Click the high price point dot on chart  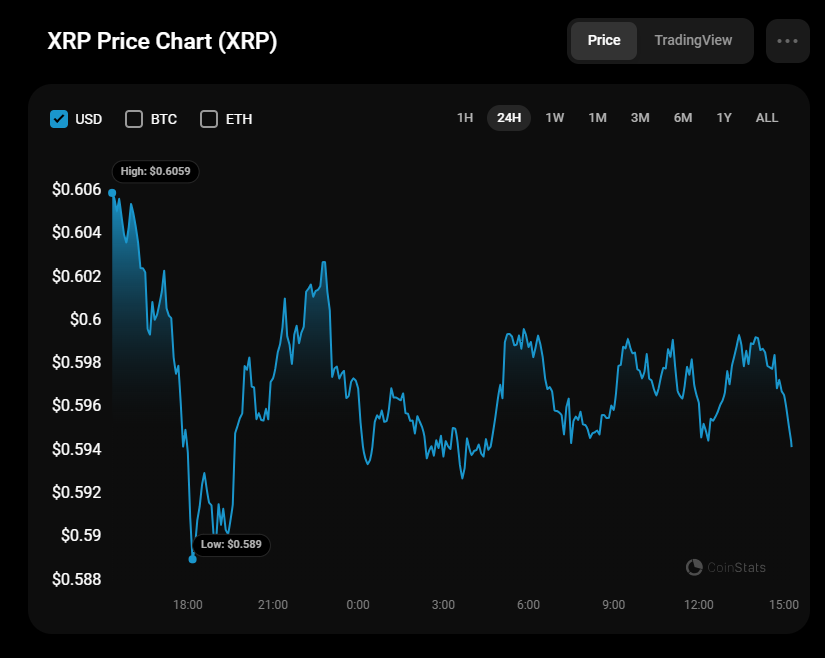(112, 192)
